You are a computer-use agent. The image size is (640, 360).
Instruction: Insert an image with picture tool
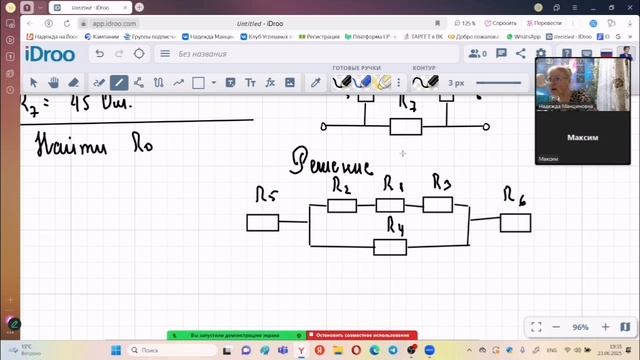(290, 83)
